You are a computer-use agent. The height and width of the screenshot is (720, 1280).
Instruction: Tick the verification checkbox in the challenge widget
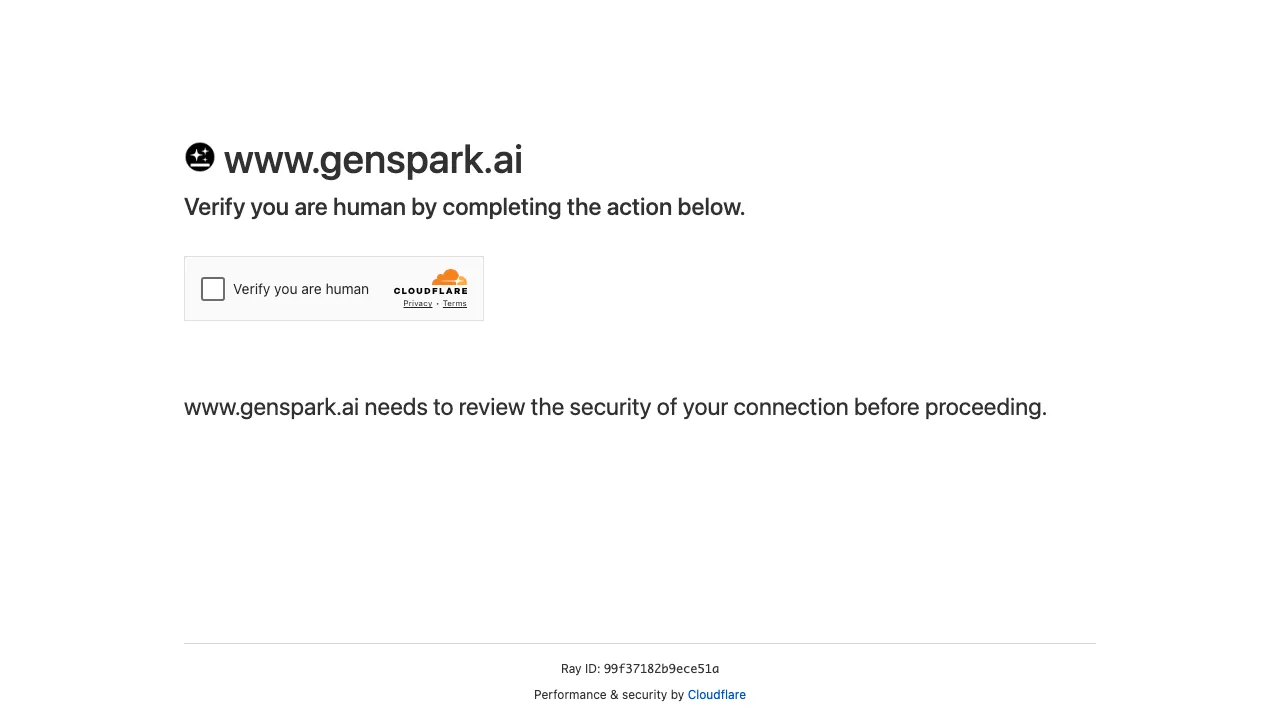point(212,289)
